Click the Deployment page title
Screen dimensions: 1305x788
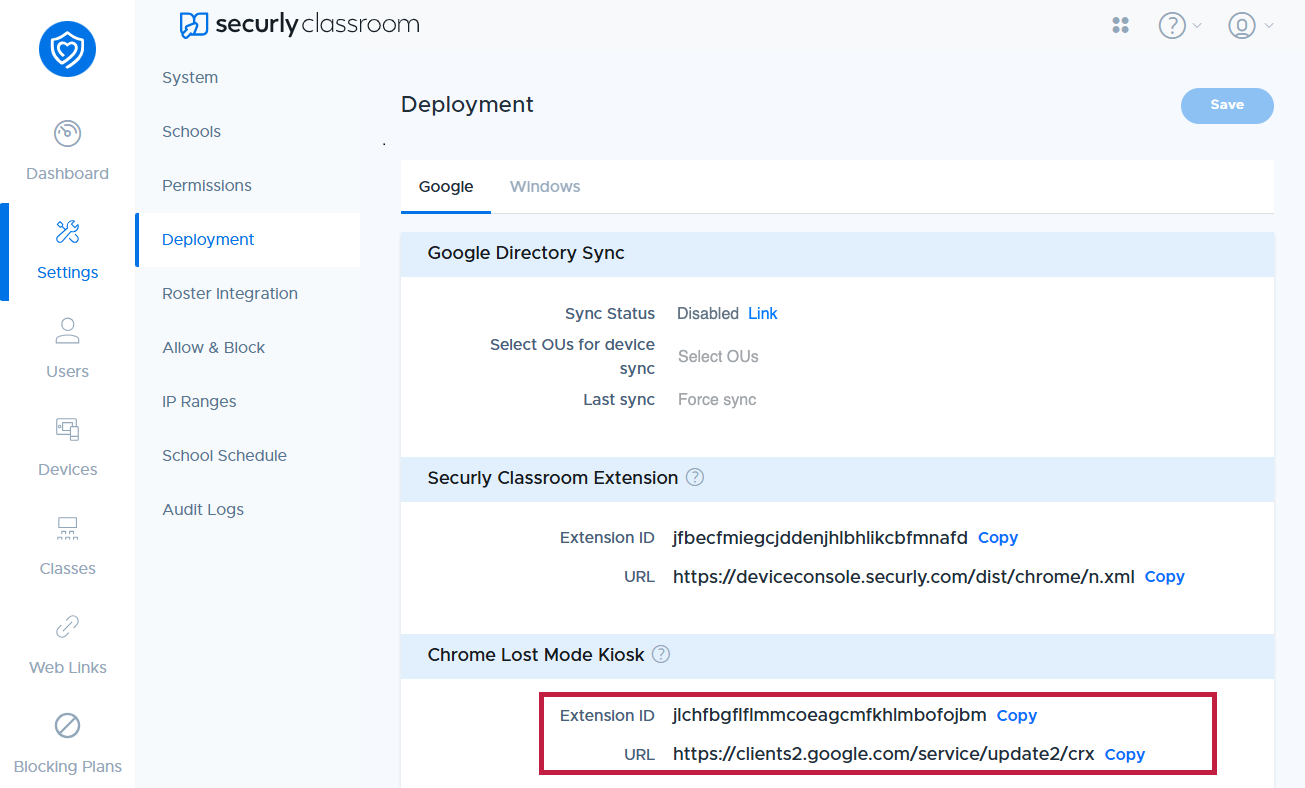[467, 104]
